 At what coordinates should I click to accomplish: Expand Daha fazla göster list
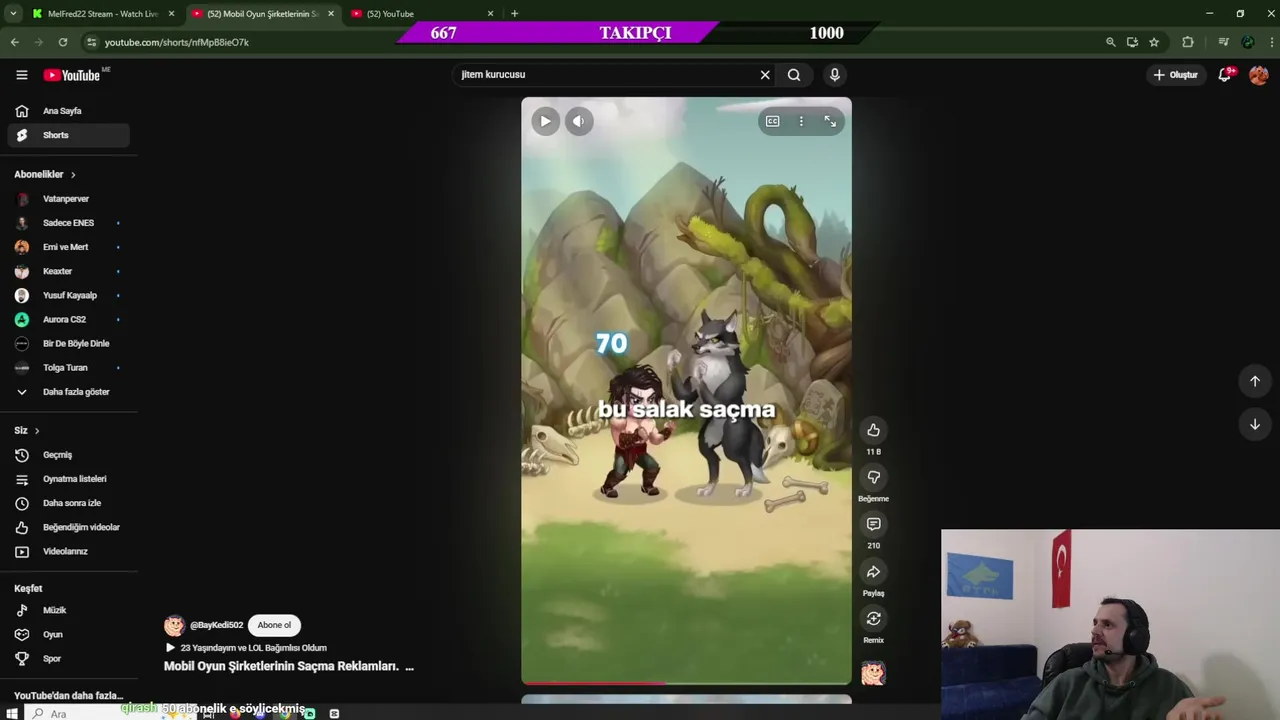point(68,392)
